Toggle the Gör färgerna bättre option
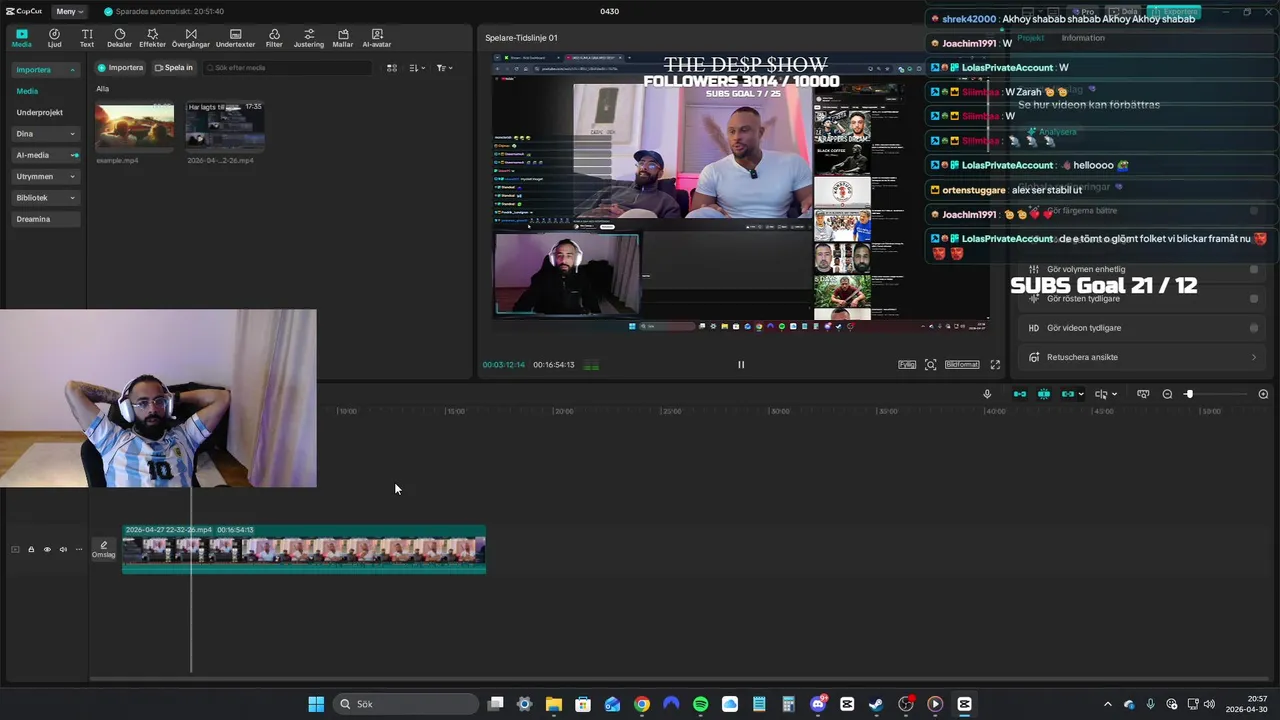1280x720 pixels. [x=1254, y=211]
